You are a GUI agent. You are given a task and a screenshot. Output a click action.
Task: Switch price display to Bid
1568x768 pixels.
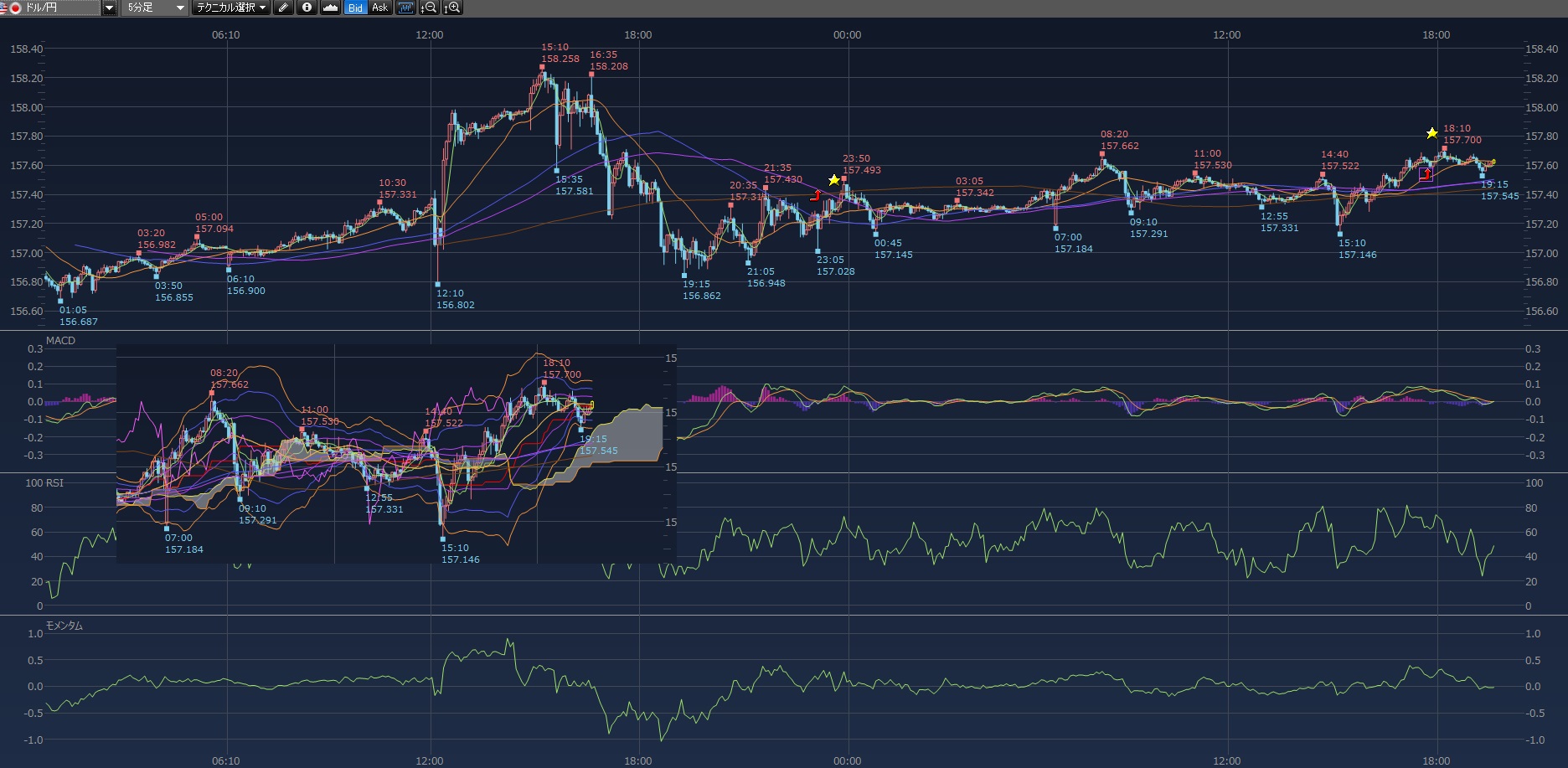tap(356, 8)
